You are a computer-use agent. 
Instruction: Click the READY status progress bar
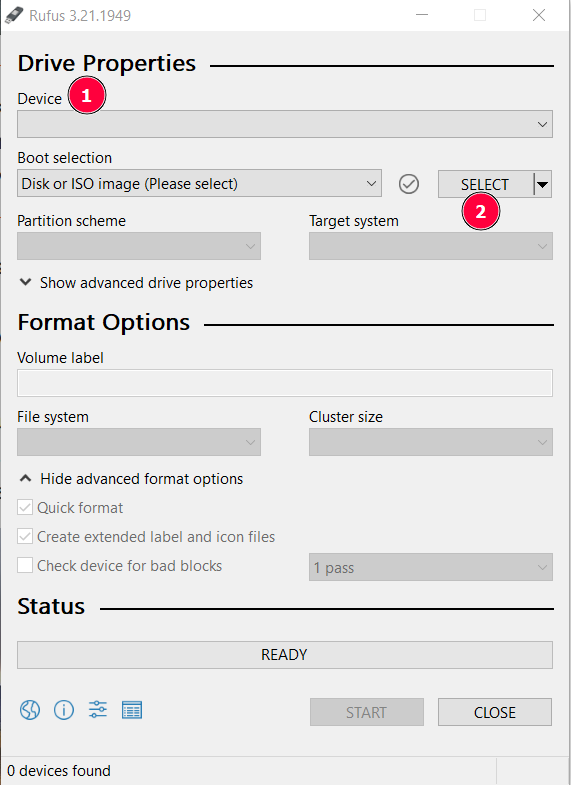(x=285, y=655)
